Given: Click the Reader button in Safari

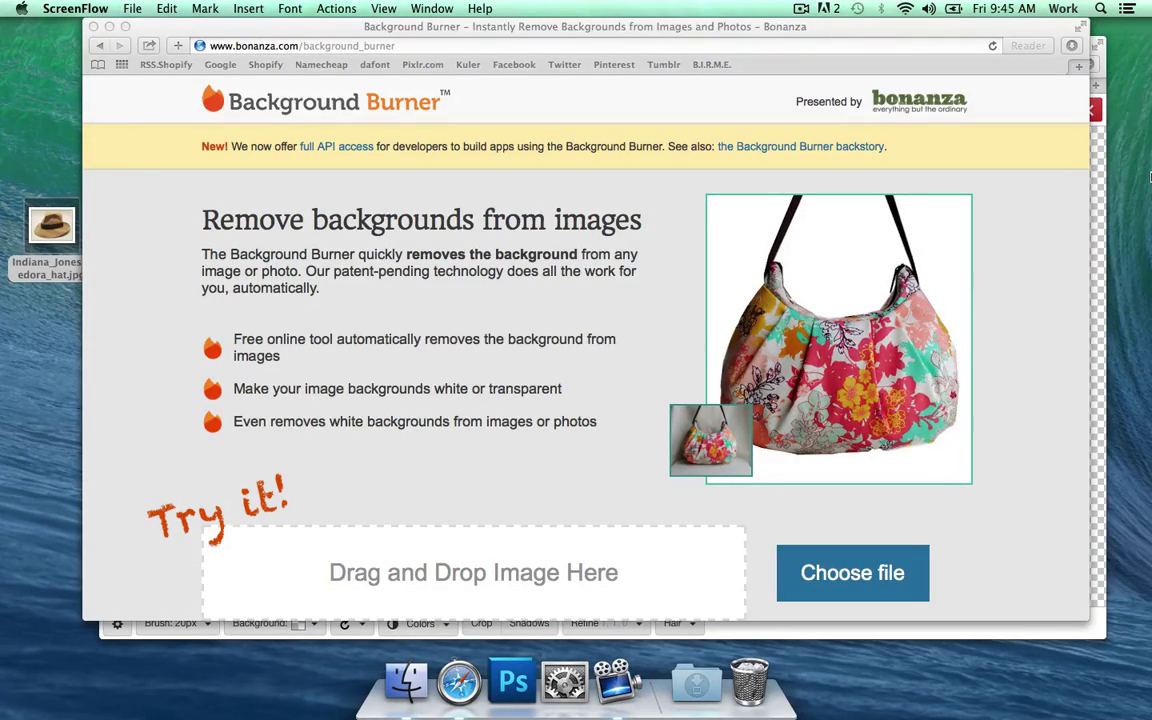Looking at the screenshot, I should pos(1028,46).
